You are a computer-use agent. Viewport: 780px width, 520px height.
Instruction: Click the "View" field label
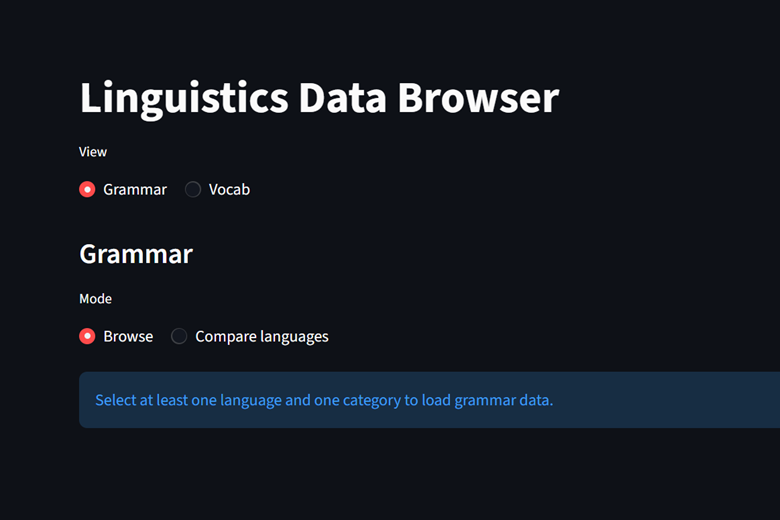(93, 152)
